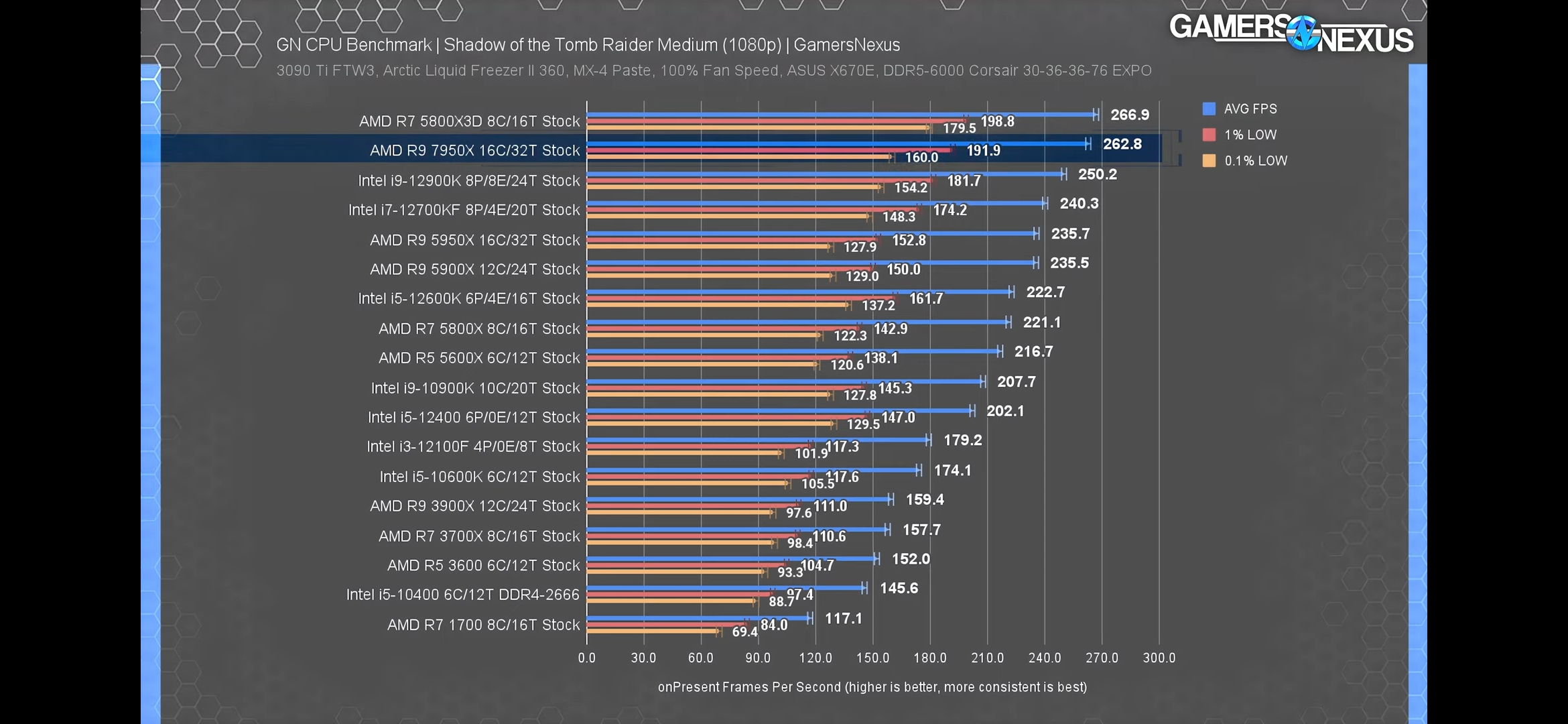Viewport: 1568px width, 724px height.
Task: Click the 262.8 value in highlighted row
Action: [1122, 144]
